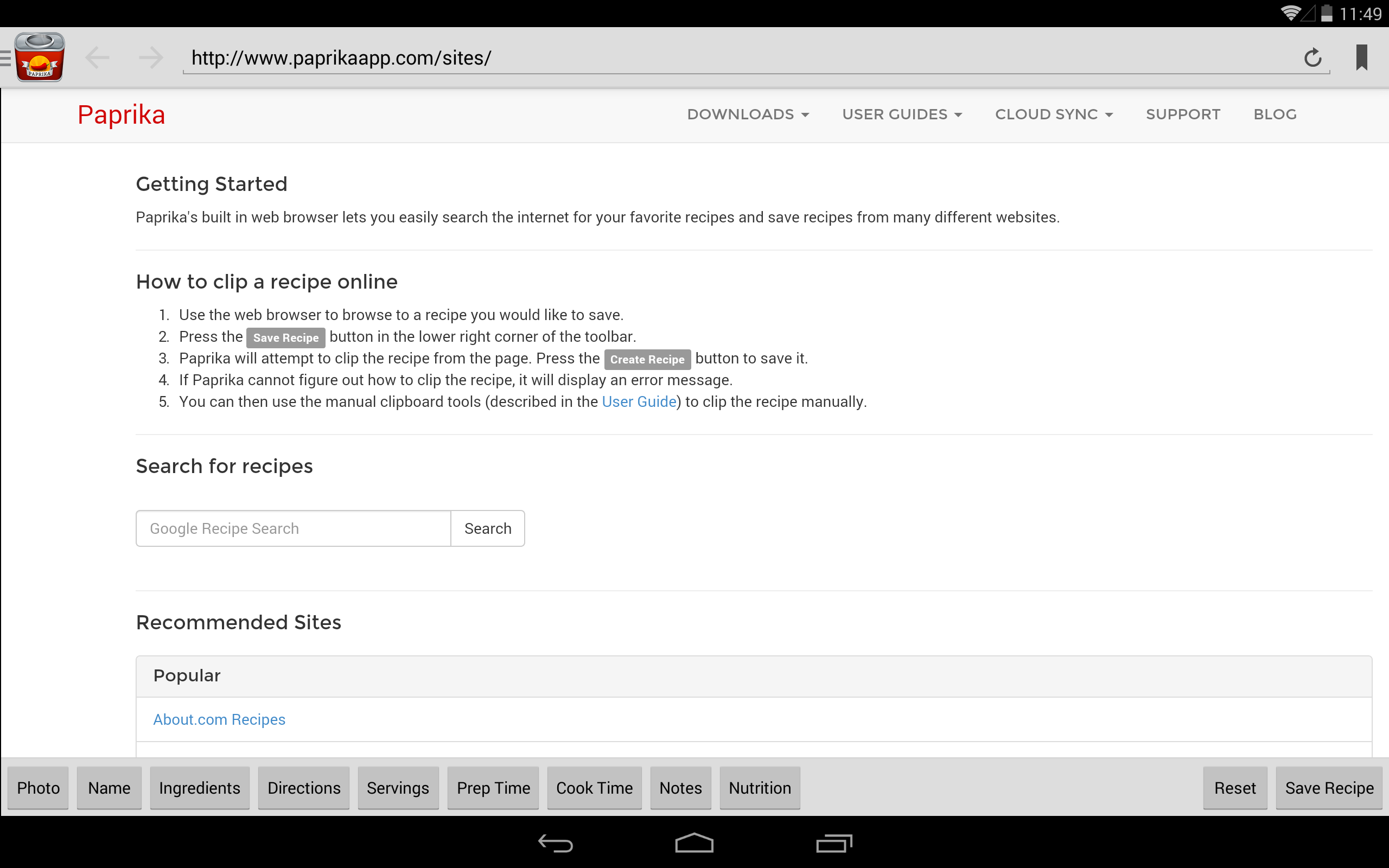This screenshot has height=868, width=1389.
Task: Go back with the browser back arrow
Action: (x=97, y=58)
